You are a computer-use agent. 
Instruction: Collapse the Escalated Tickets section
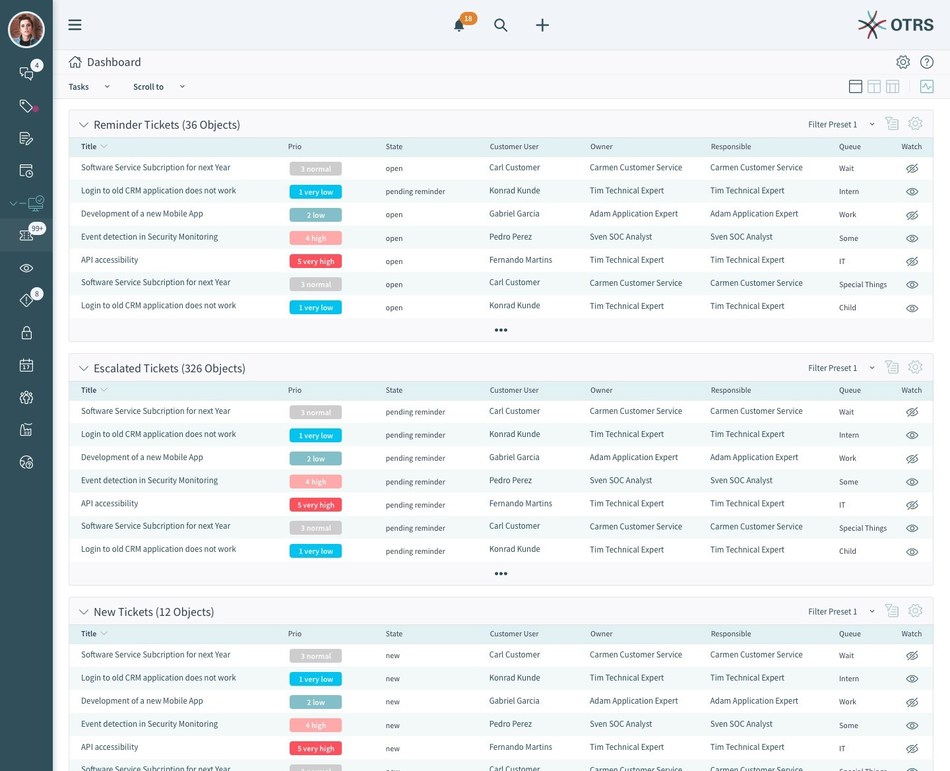click(83, 368)
